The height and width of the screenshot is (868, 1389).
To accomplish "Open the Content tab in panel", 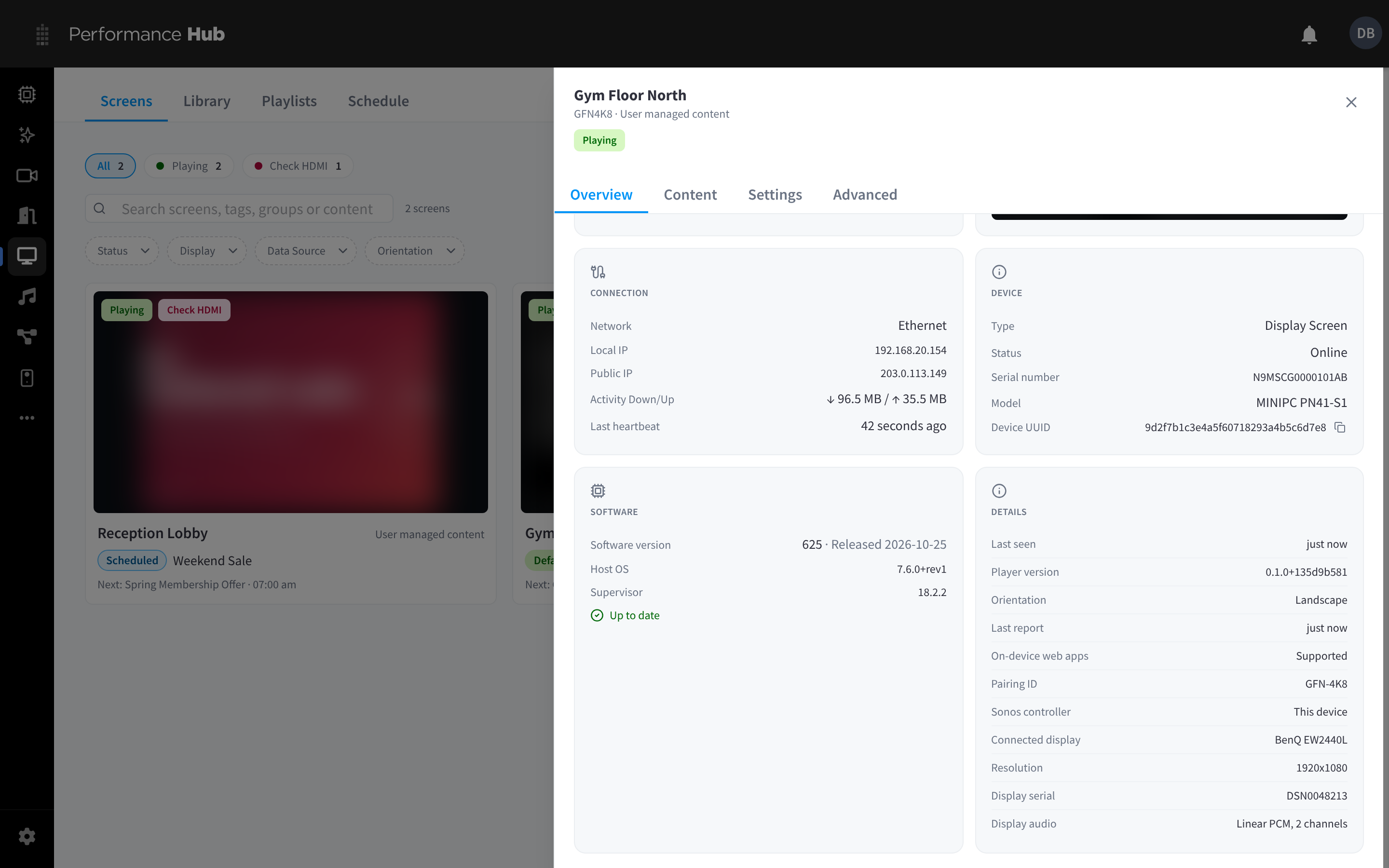I will (x=690, y=195).
